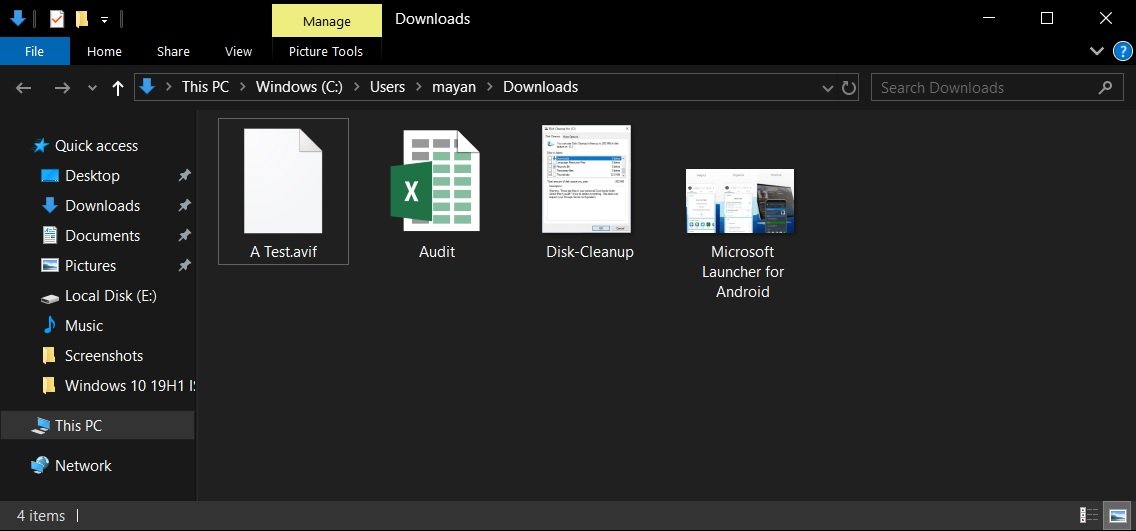Select the Disk-Cleanup image thumbnail
The height and width of the screenshot is (531, 1136).
click(x=586, y=180)
